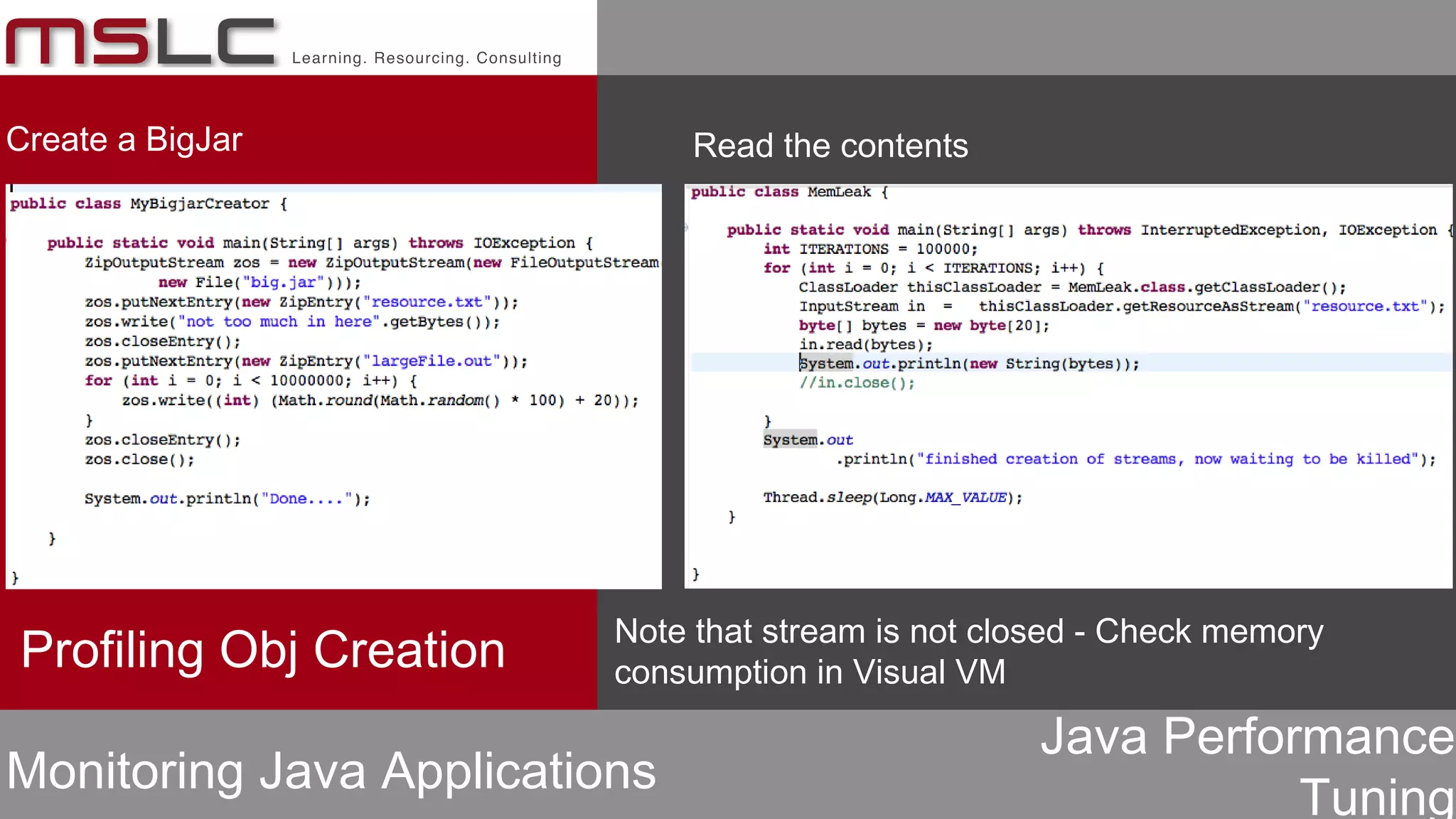Click the MyBigjarCreator main method signature
The image size is (1456, 819).
(320, 243)
